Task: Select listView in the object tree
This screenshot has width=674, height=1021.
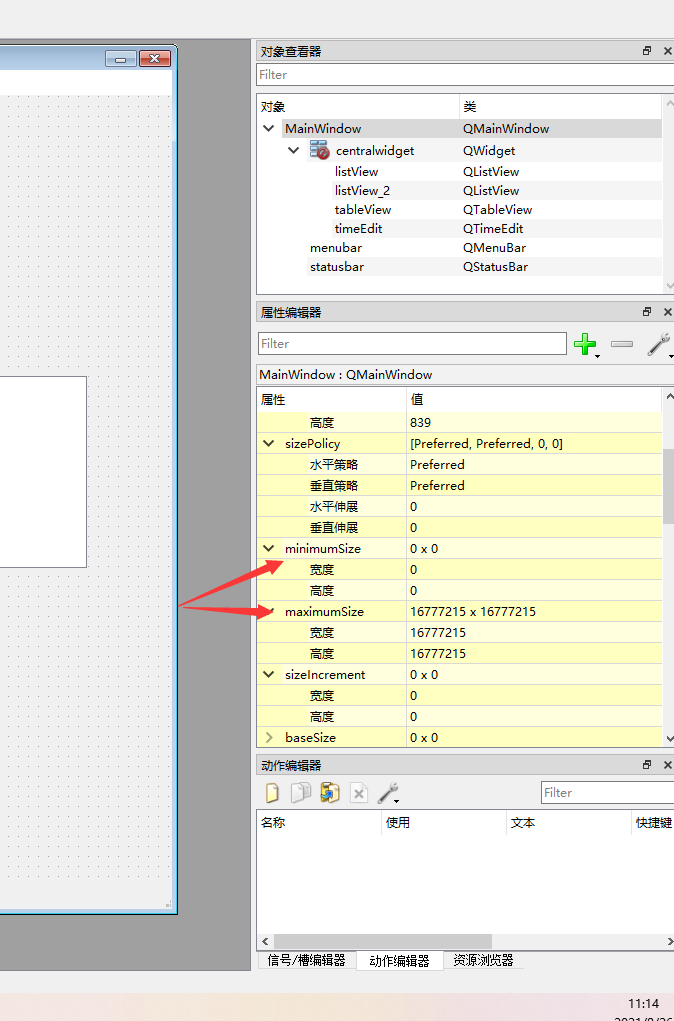Action: 356,172
